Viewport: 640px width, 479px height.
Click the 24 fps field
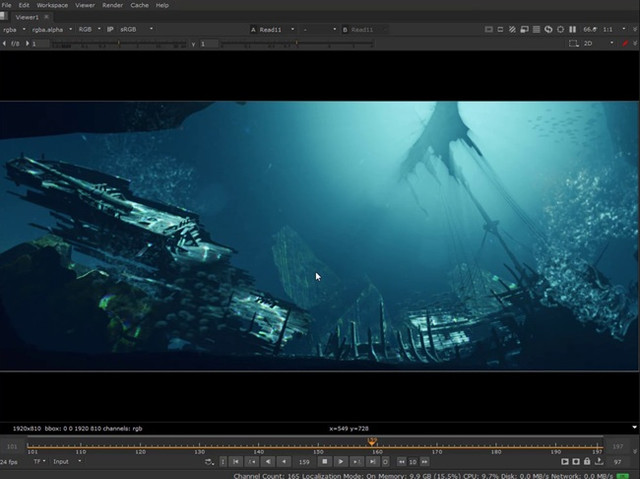[9, 462]
